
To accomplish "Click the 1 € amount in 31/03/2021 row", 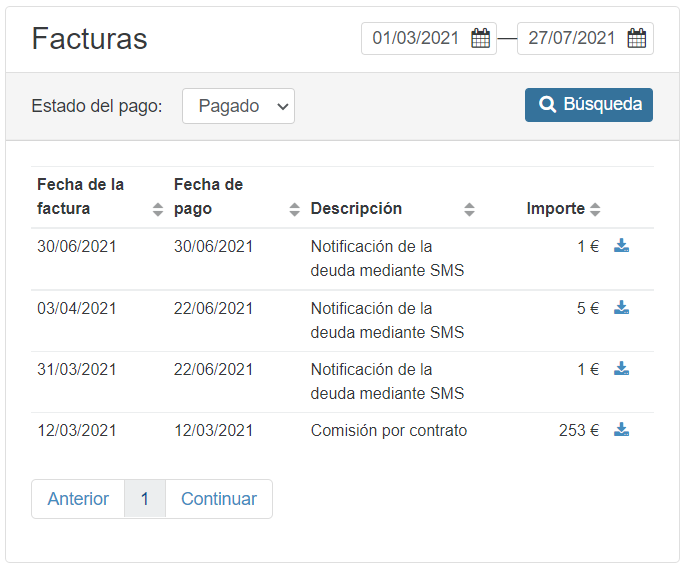I will pyautogui.click(x=588, y=370).
